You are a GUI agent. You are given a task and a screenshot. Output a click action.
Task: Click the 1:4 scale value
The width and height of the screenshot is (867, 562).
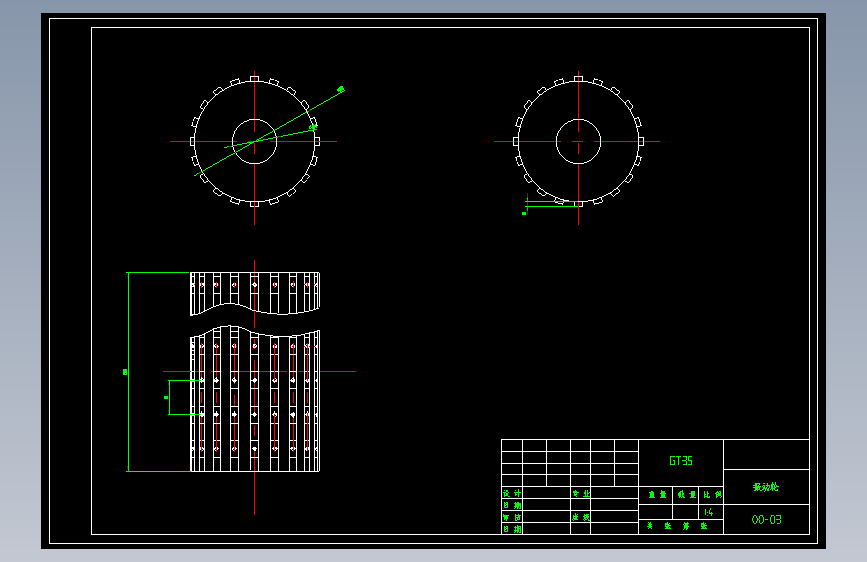709,512
